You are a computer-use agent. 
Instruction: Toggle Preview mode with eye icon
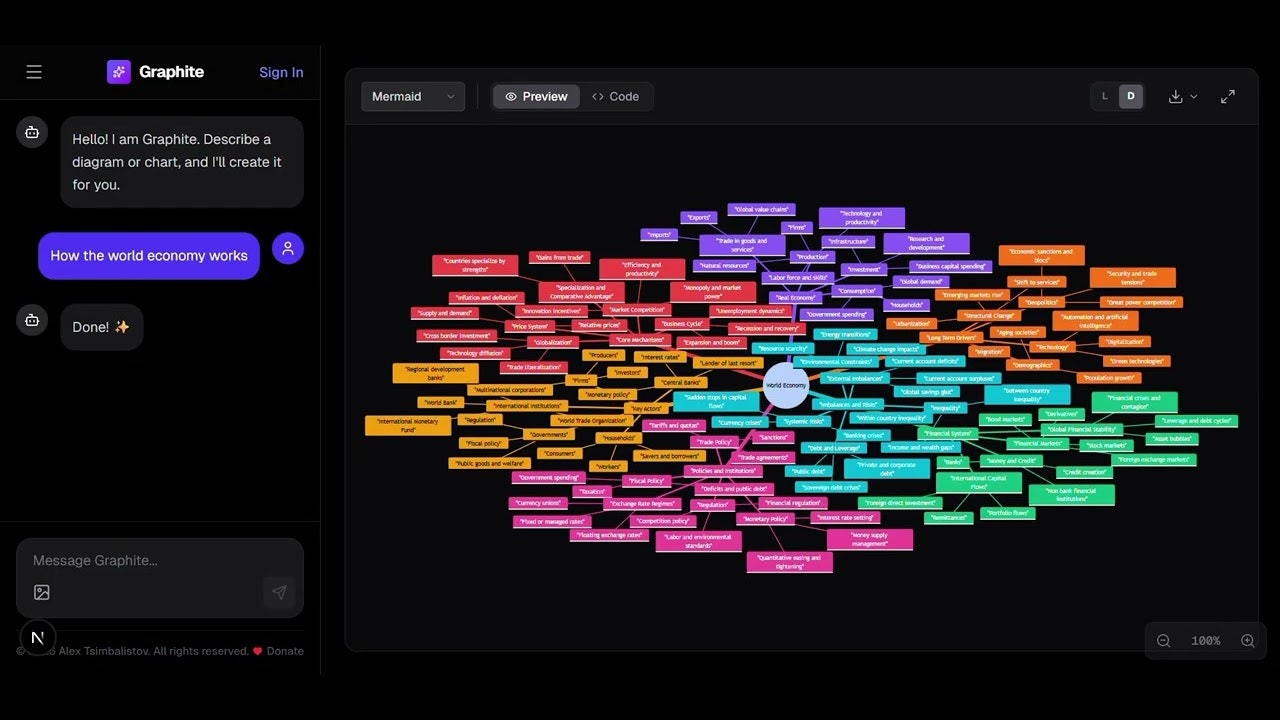(511, 96)
